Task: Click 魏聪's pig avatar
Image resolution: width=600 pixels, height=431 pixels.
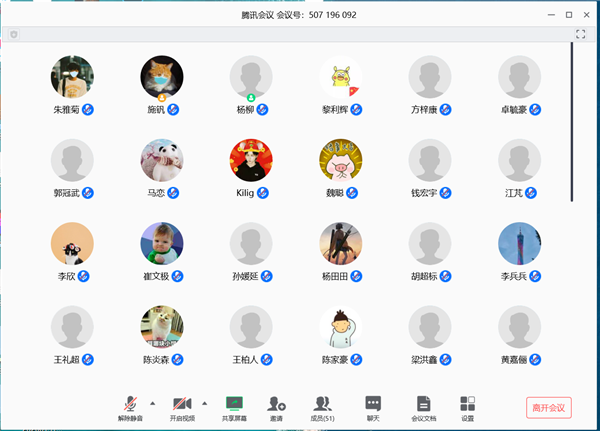Action: [341, 160]
